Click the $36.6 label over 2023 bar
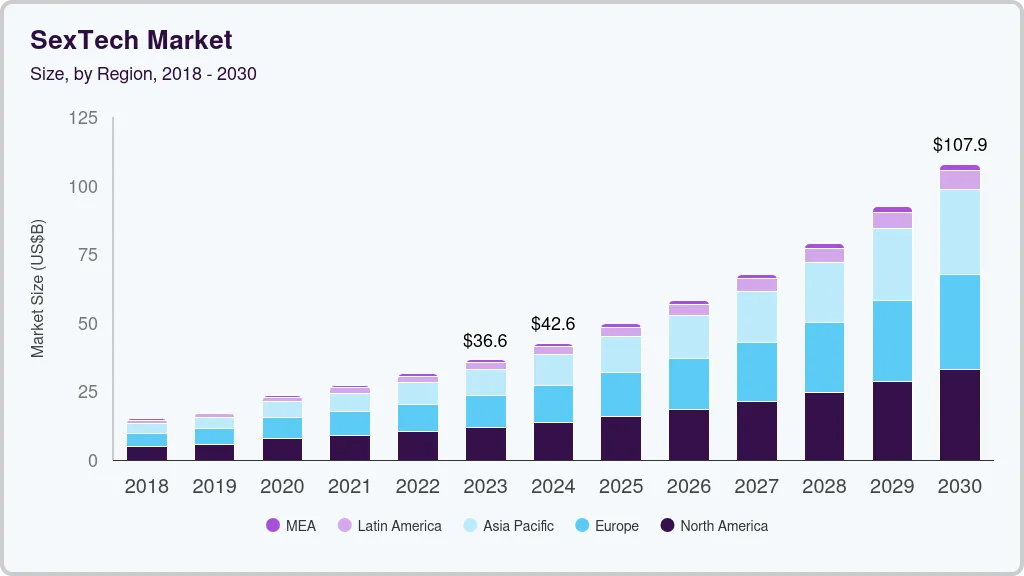Screen dimensions: 1024x576 point(486,340)
